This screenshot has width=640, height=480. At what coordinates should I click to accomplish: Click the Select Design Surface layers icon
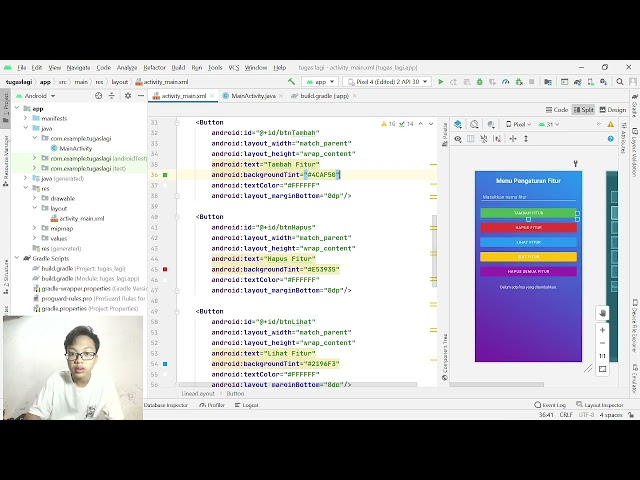click(458, 124)
